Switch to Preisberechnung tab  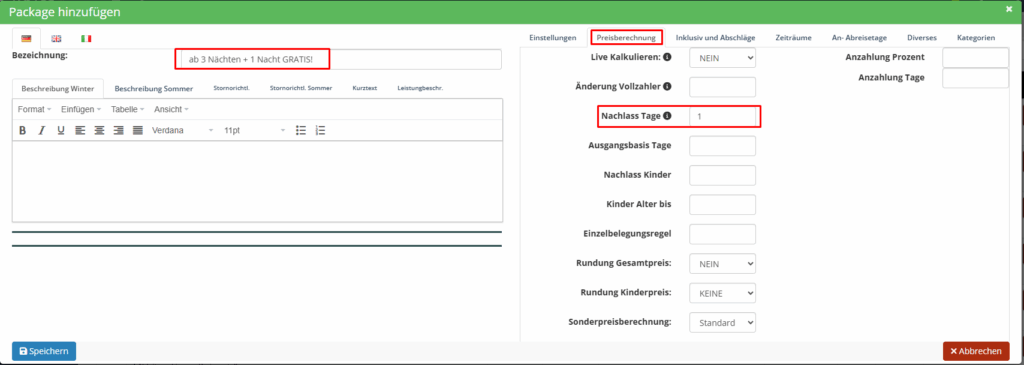[x=626, y=38]
